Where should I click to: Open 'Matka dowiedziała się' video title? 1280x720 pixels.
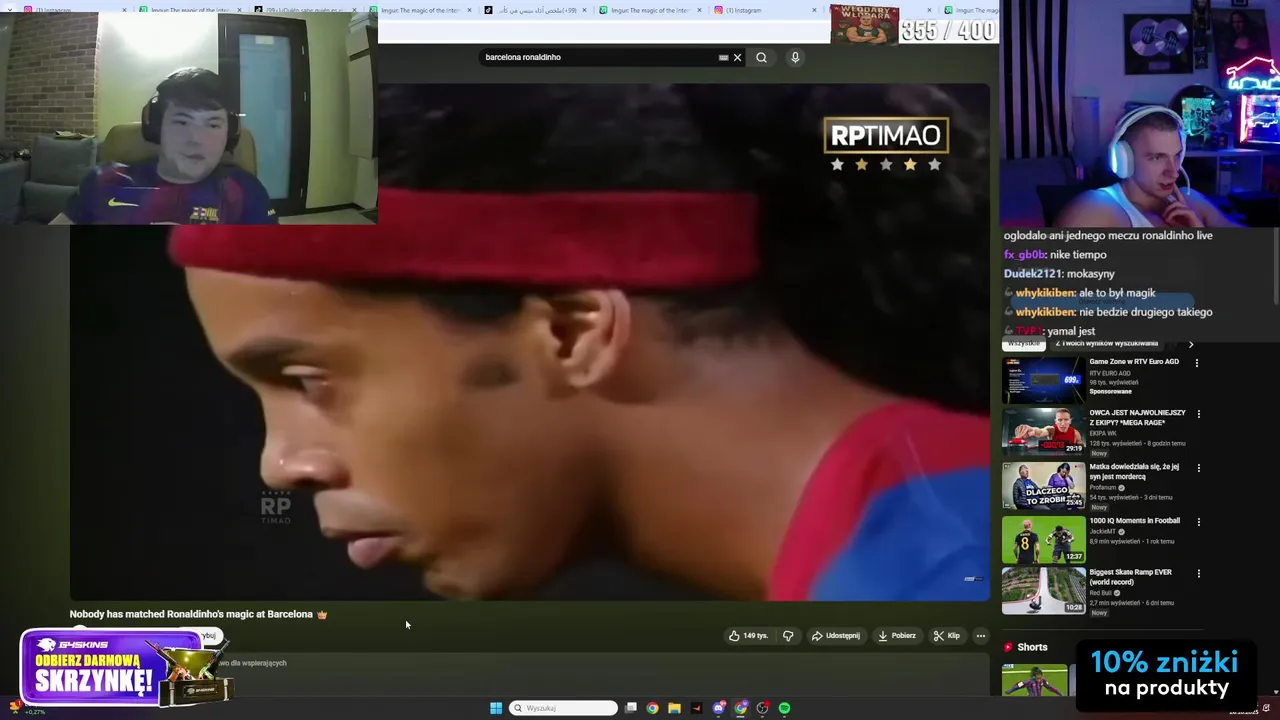[x=1134, y=471]
